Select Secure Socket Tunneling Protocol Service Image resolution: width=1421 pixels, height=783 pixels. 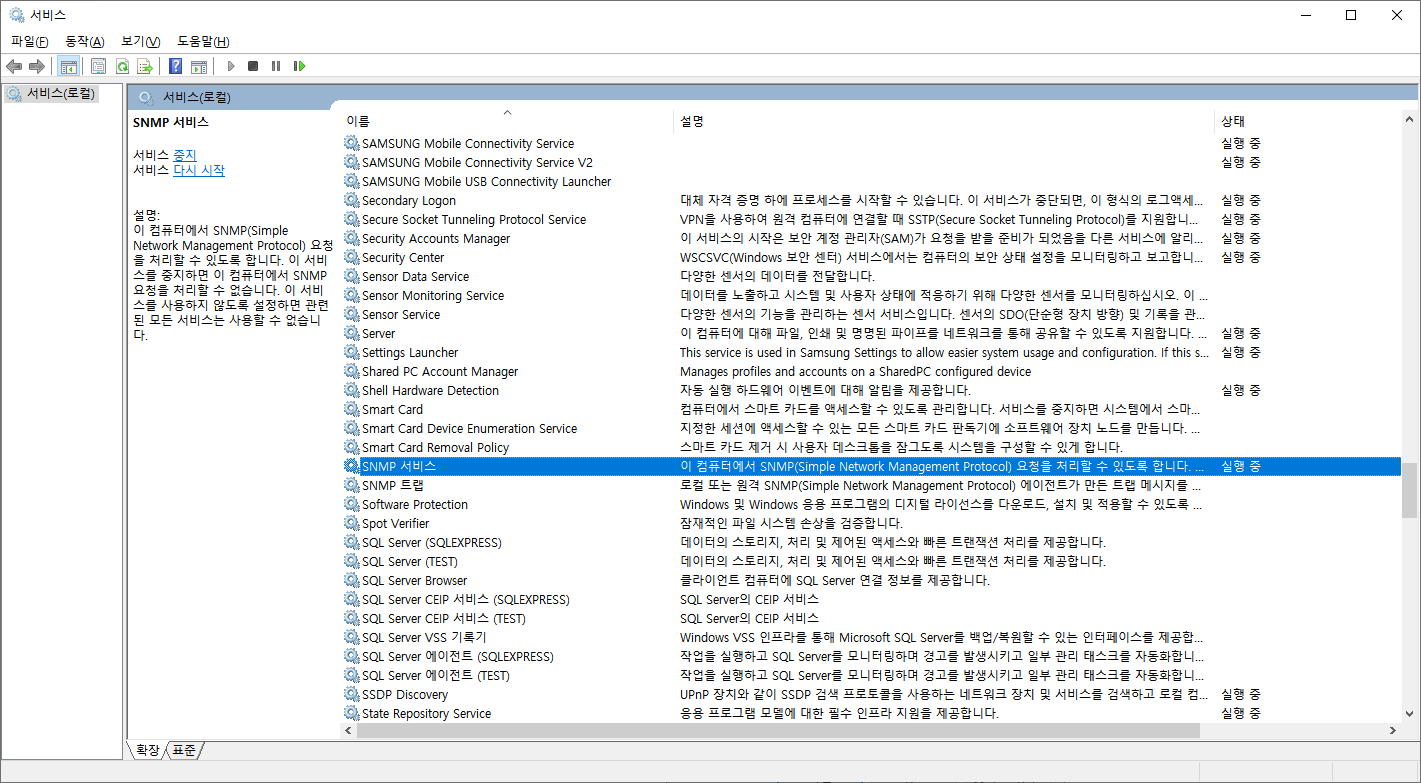point(474,219)
